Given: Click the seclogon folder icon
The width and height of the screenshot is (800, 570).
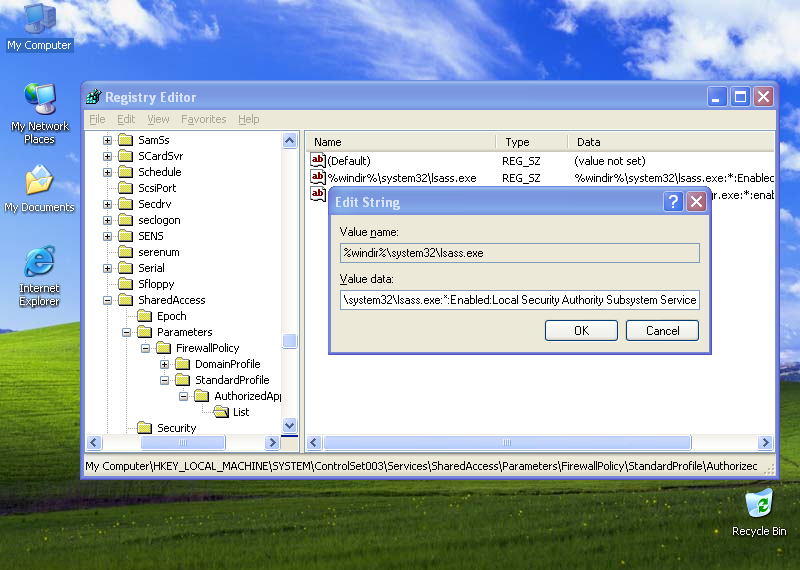Looking at the screenshot, I should point(126,220).
